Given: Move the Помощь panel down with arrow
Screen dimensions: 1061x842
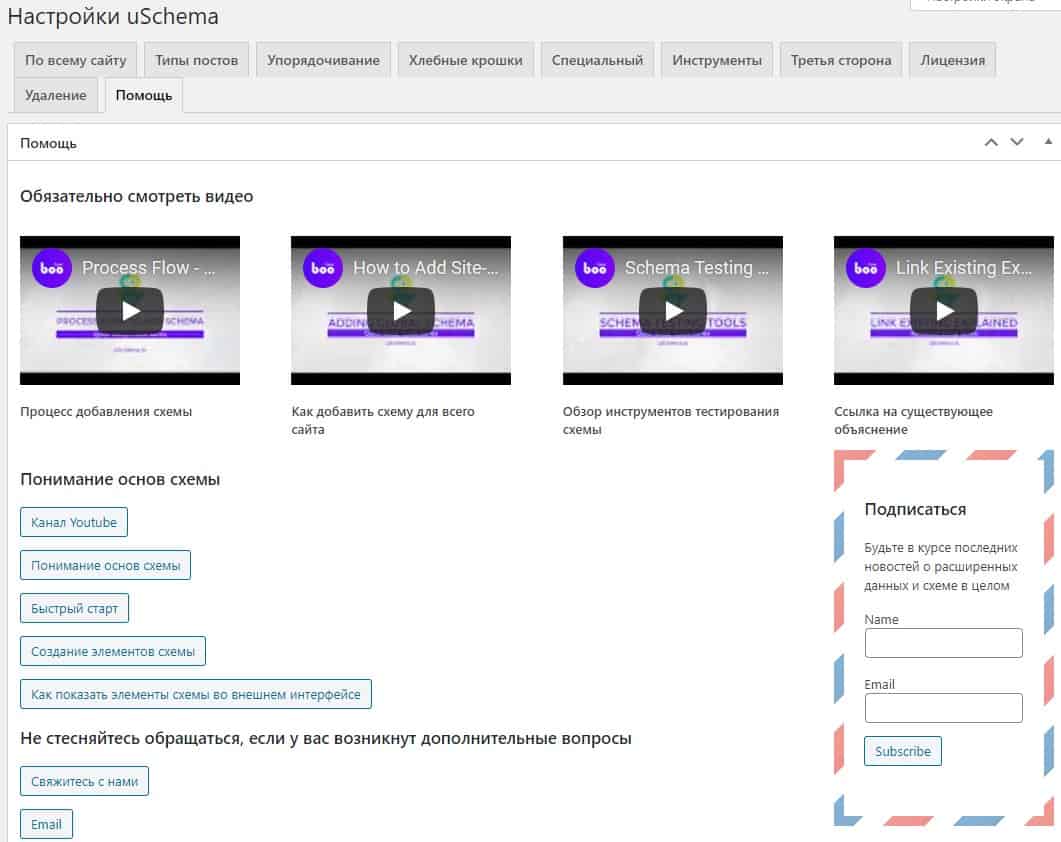Looking at the screenshot, I should click(1017, 142).
